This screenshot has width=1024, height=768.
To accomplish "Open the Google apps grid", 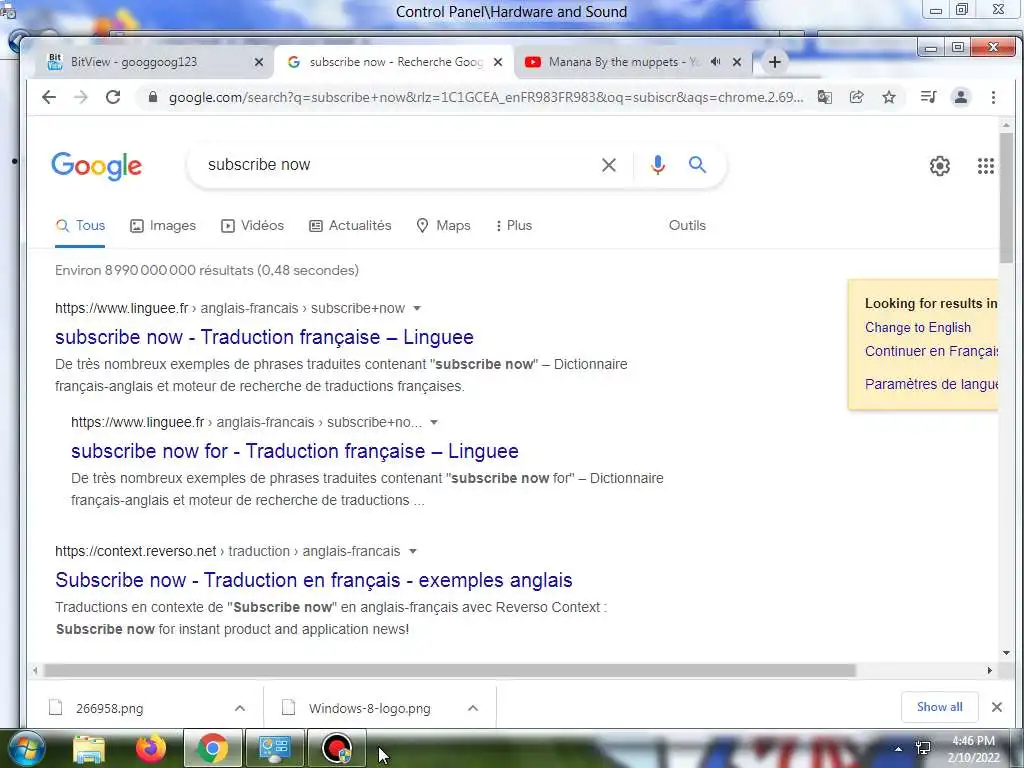I will [985, 166].
